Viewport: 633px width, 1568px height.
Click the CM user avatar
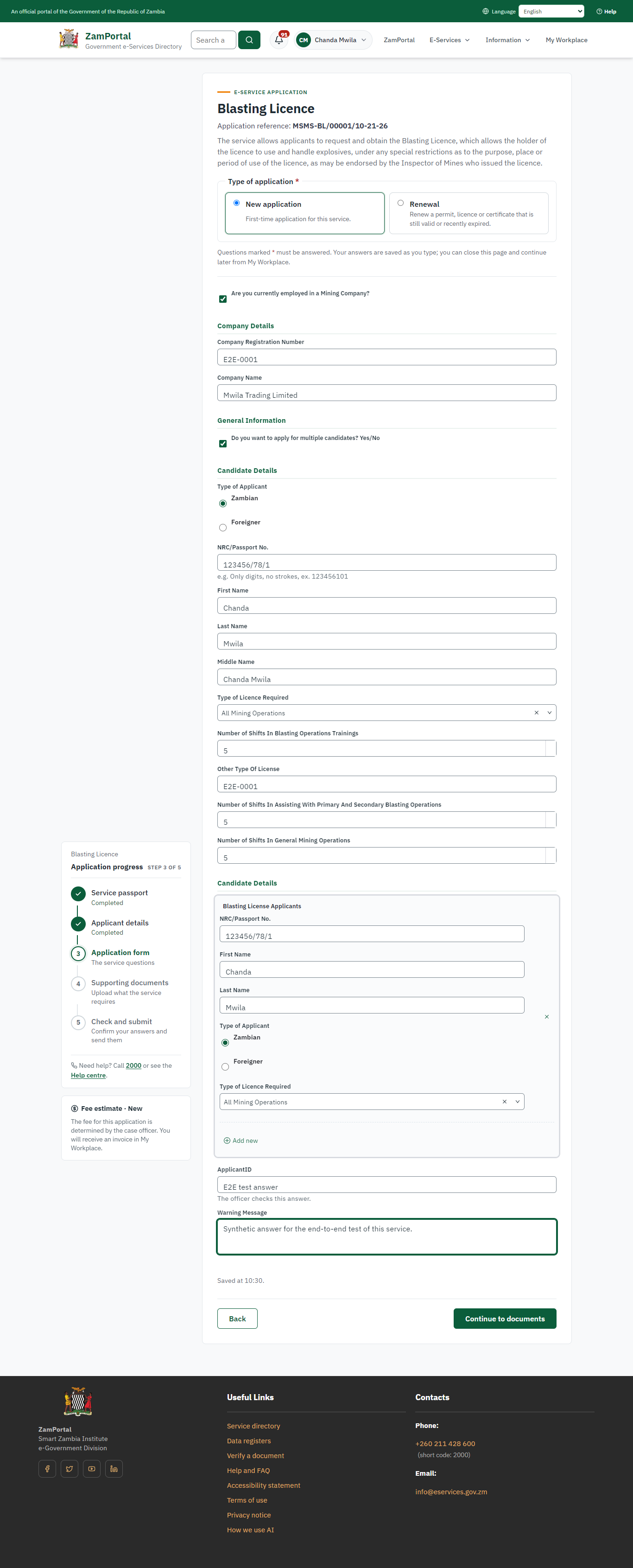[x=303, y=40]
